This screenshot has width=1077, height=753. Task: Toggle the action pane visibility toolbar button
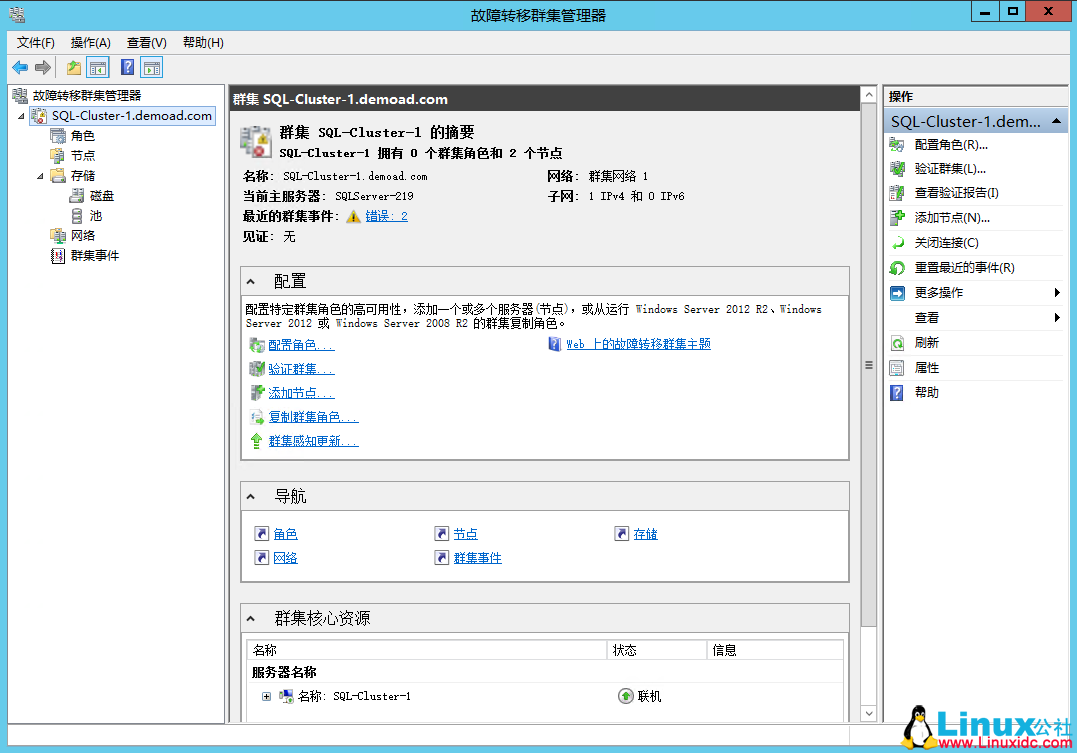click(150, 67)
